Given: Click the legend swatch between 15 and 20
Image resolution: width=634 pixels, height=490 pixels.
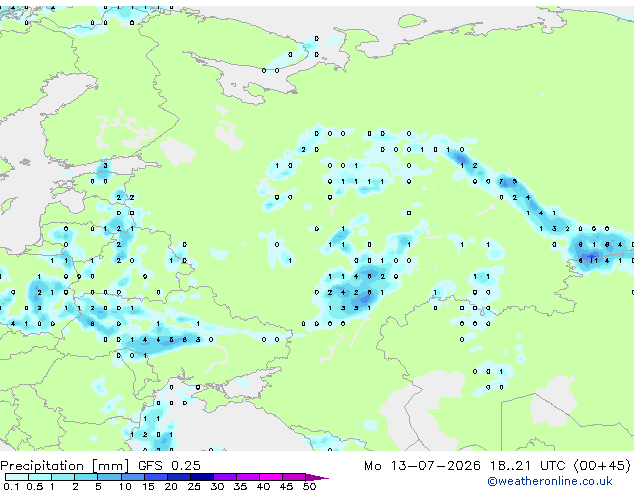Looking at the screenshot, I should tap(156, 477).
